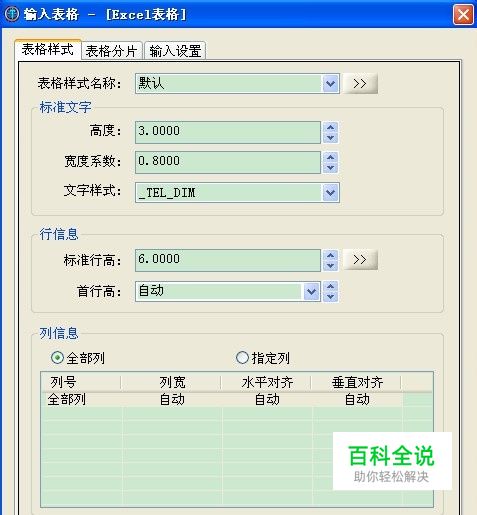This screenshot has height=515, width=477.
Task: Open the 首行高 dropdown arrow
Action: [311, 292]
